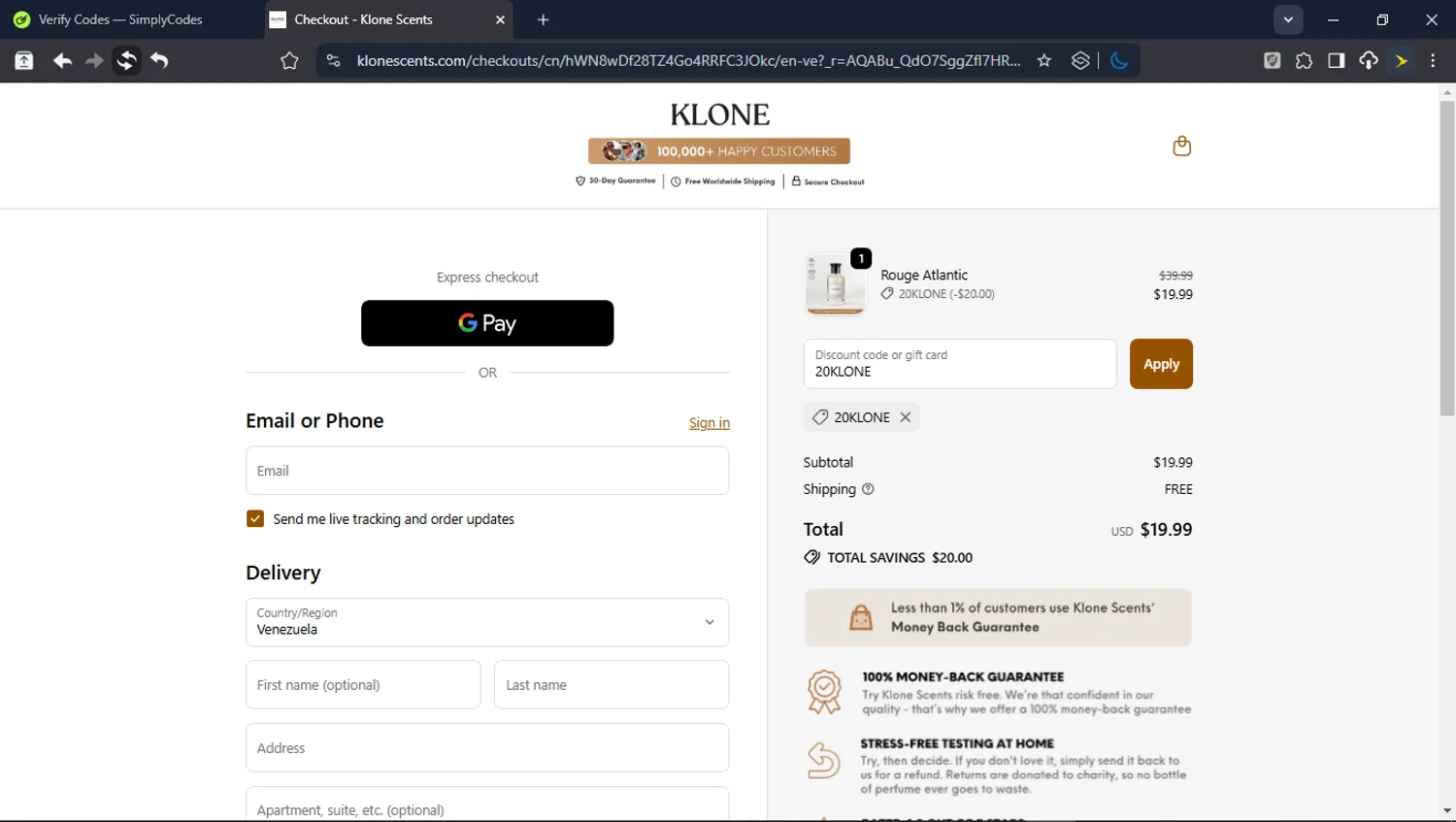
Task: Click the cloud upload toolbar icon
Action: point(1369,60)
